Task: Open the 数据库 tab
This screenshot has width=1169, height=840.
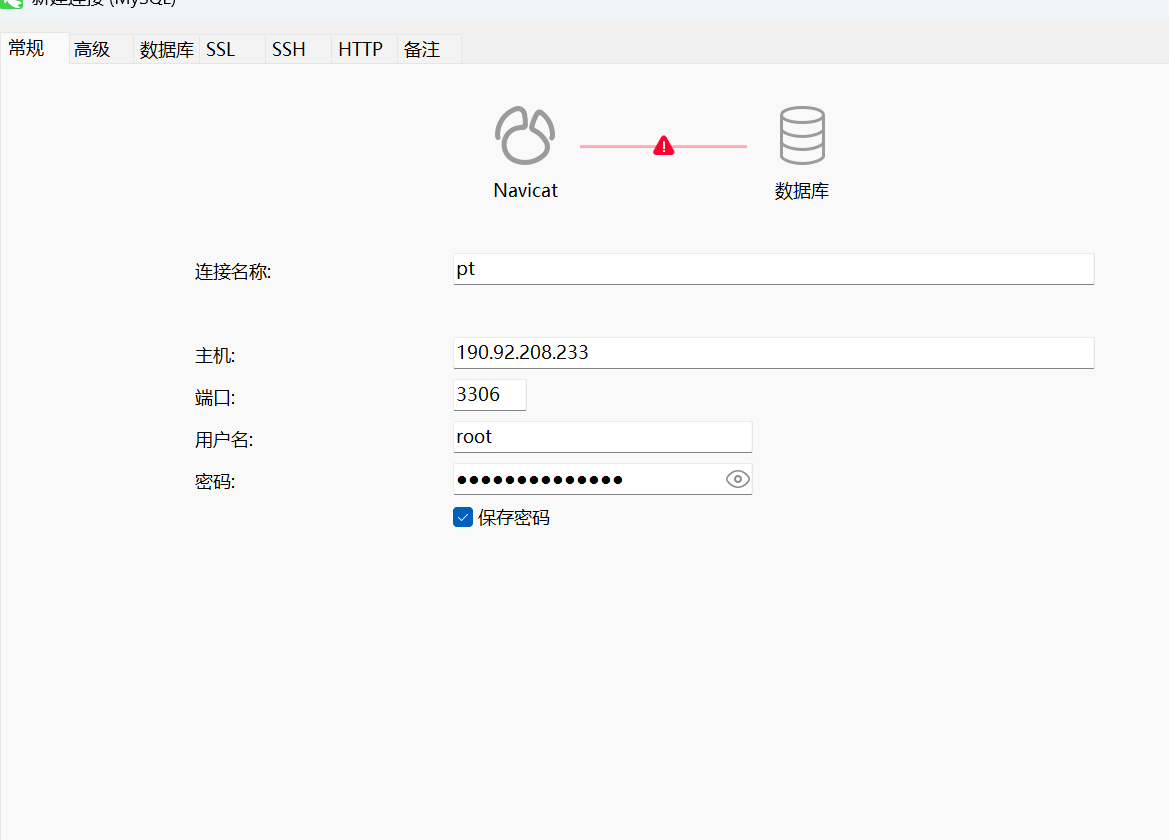Action: pyautogui.click(x=166, y=49)
